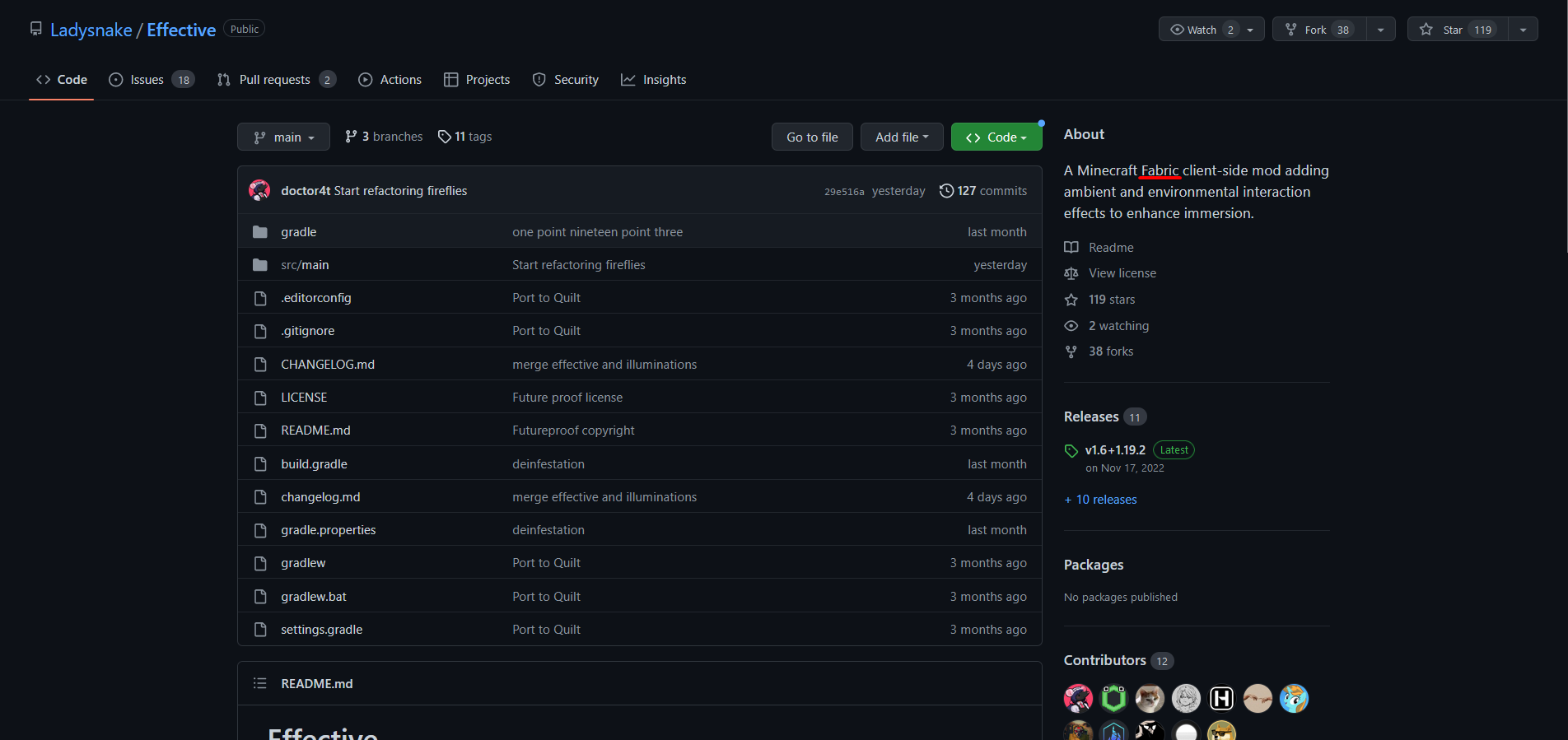1568x740 pixels.
Task: Open the H logo contributor avatar
Action: (1222, 698)
